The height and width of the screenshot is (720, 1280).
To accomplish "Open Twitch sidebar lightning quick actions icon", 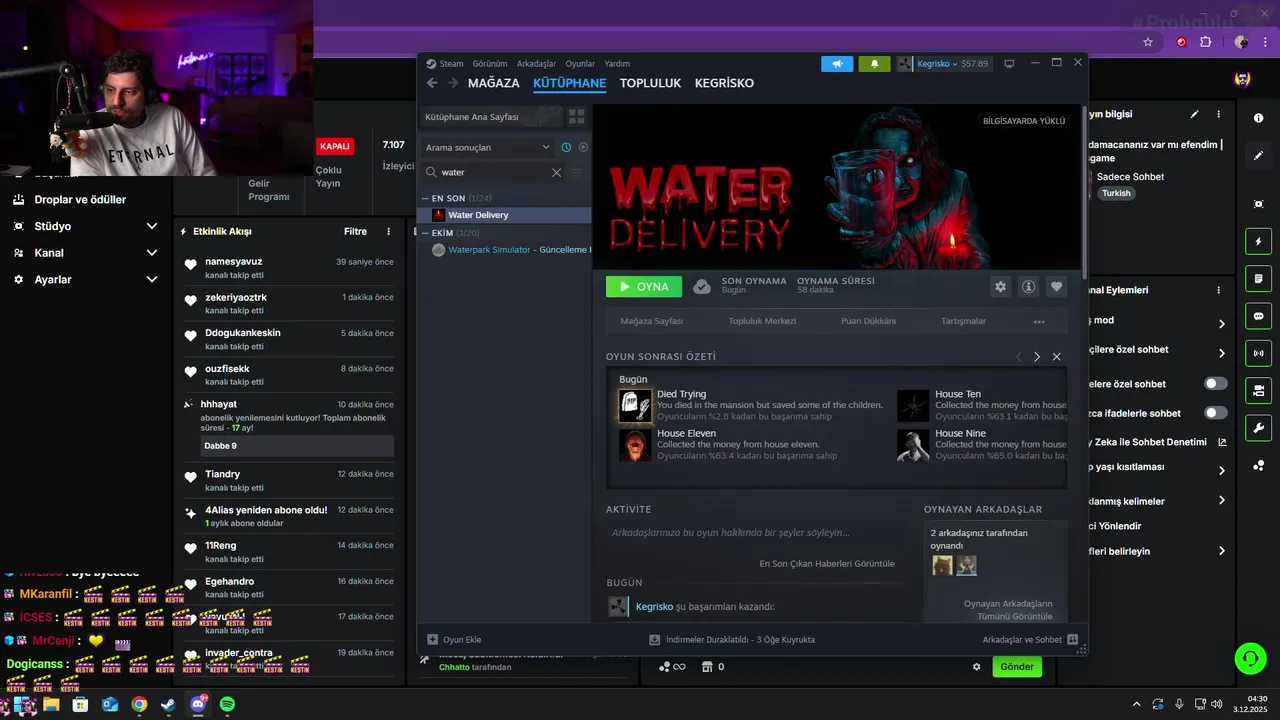I will tap(1258, 241).
